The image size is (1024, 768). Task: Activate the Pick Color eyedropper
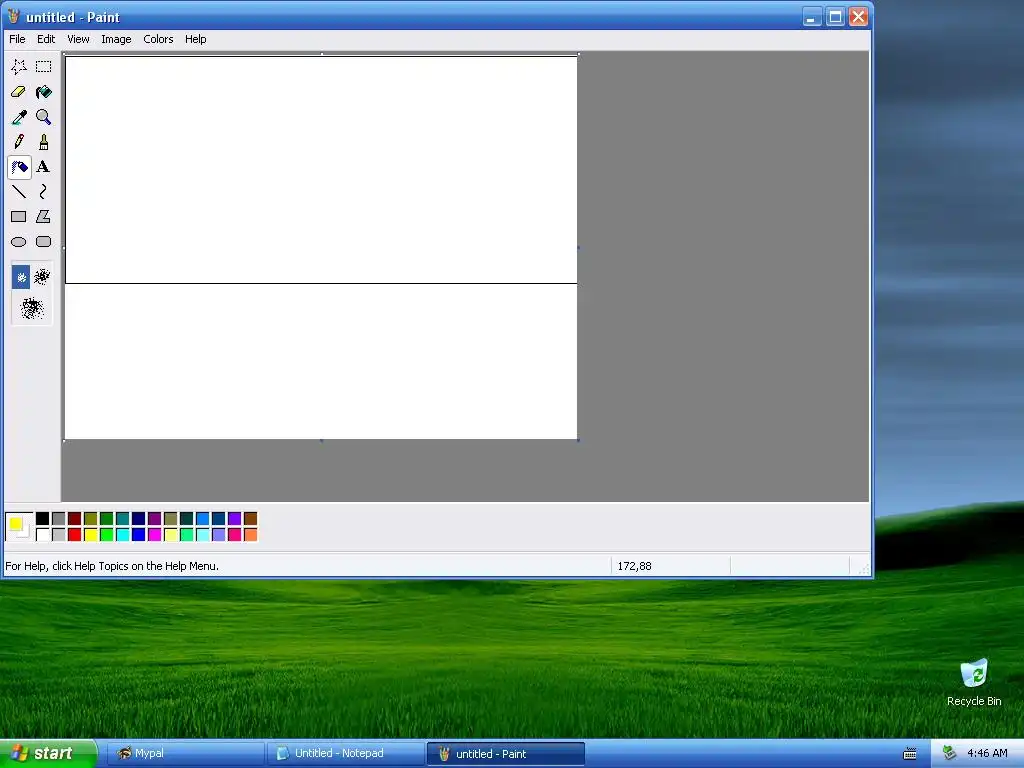point(19,117)
